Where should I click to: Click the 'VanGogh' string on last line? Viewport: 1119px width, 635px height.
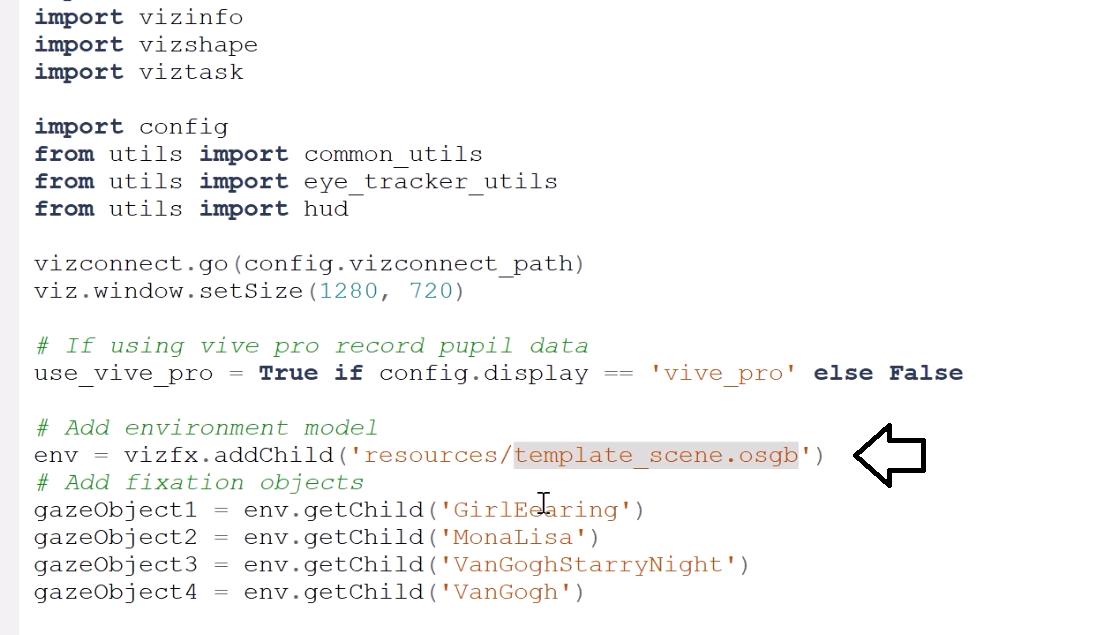506,592
